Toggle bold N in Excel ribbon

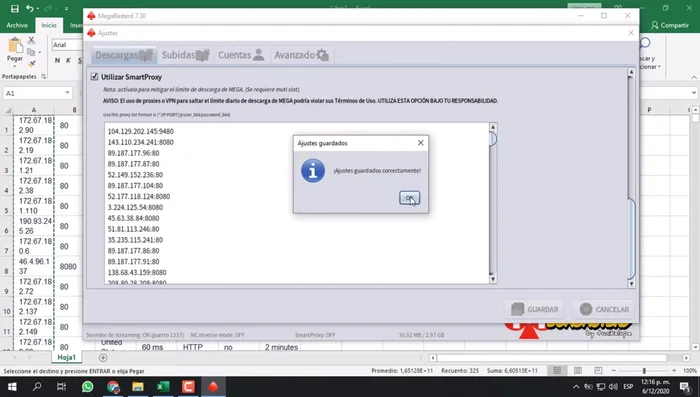(x=57, y=60)
